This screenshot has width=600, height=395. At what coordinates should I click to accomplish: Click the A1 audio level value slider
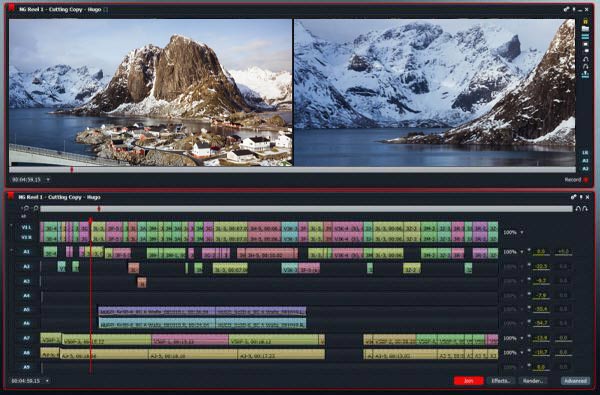(x=541, y=252)
